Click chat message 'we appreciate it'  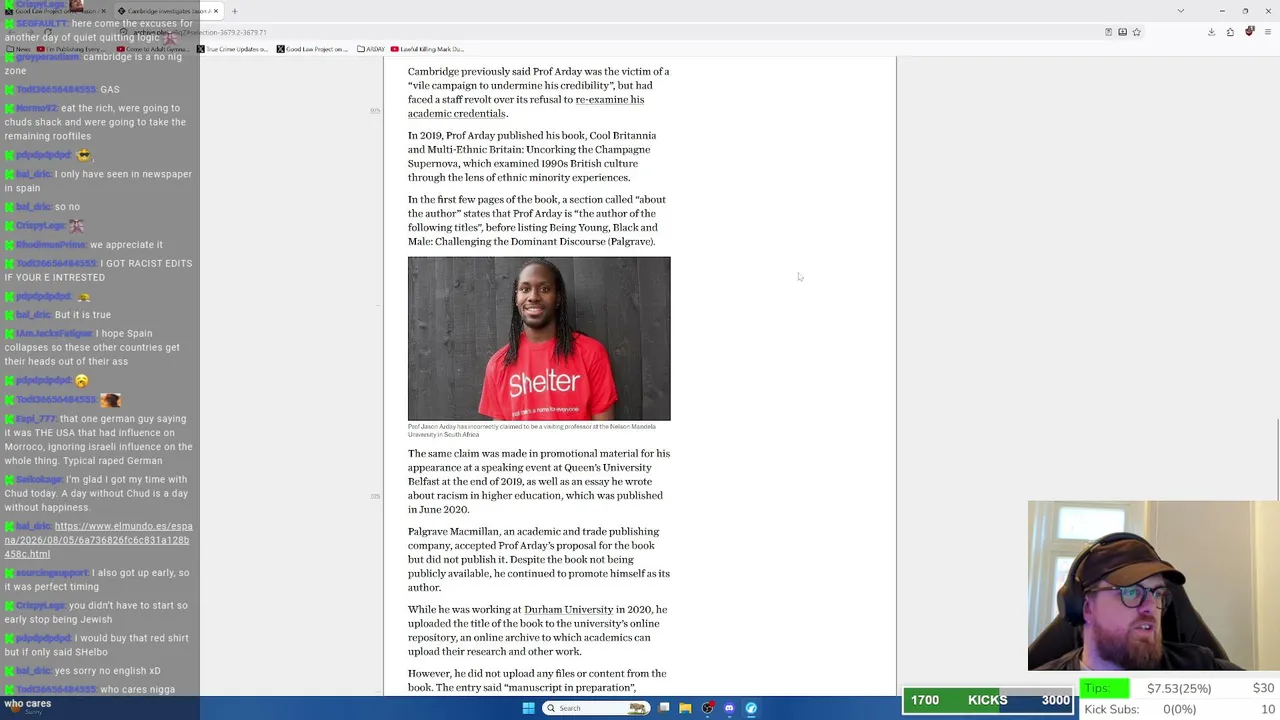pyautogui.click(x=126, y=245)
